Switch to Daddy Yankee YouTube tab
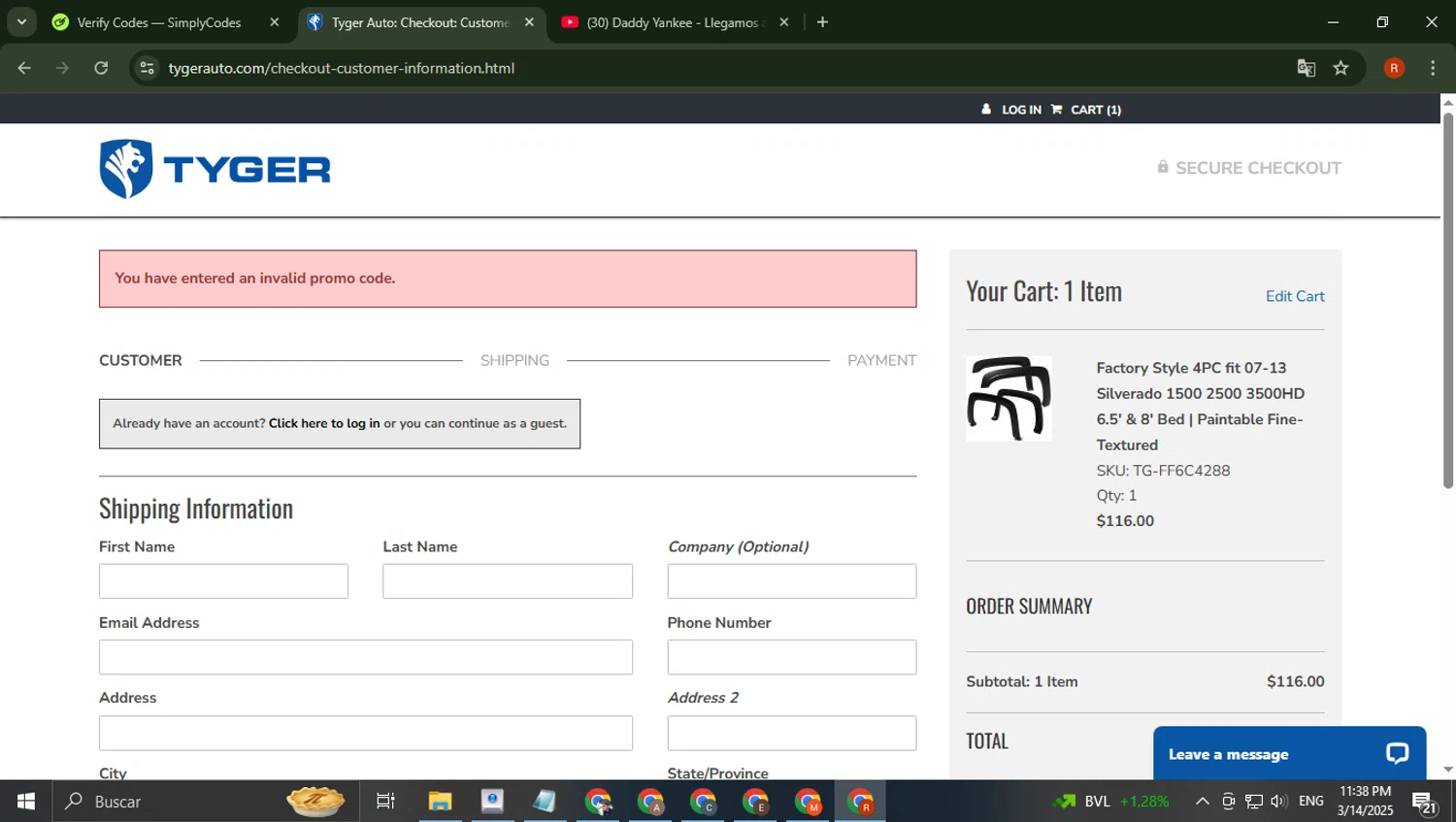 [676, 22]
